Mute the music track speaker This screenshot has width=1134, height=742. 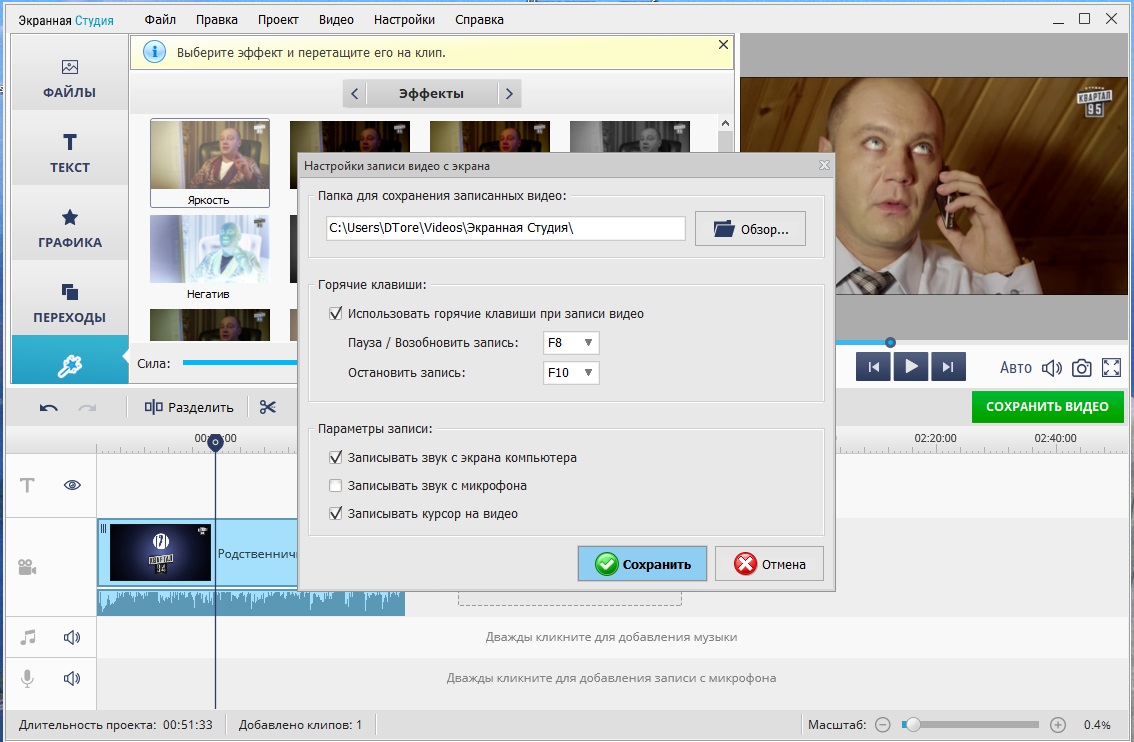coord(72,637)
